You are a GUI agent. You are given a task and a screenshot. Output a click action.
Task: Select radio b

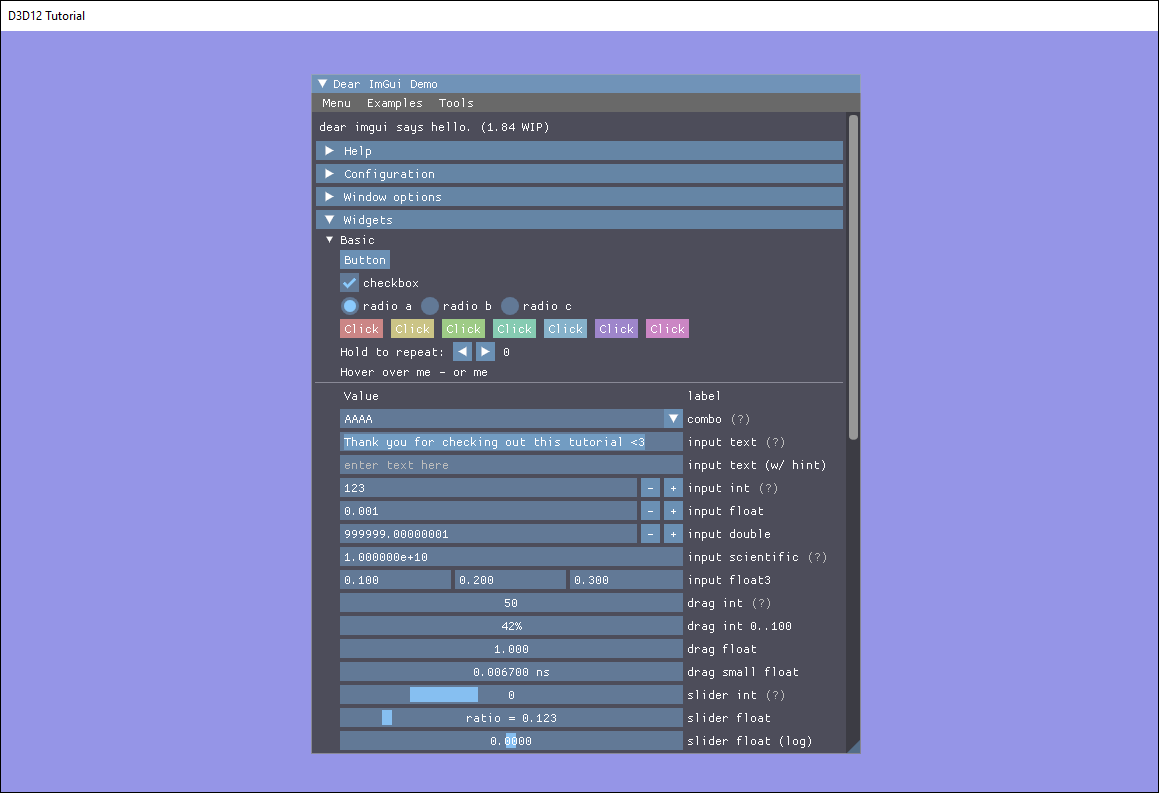click(x=429, y=306)
